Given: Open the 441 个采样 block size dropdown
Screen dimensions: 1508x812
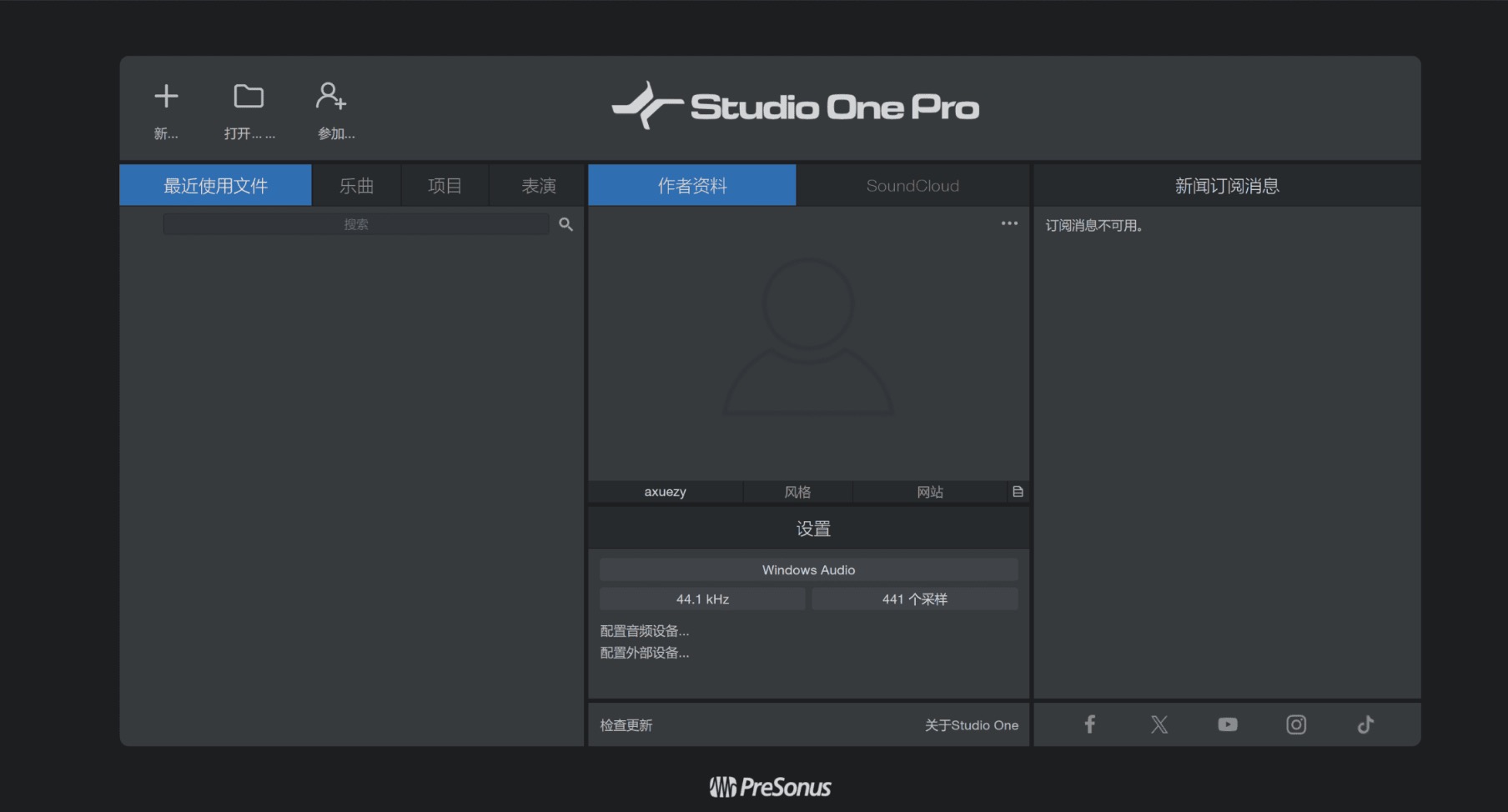Looking at the screenshot, I should (915, 599).
